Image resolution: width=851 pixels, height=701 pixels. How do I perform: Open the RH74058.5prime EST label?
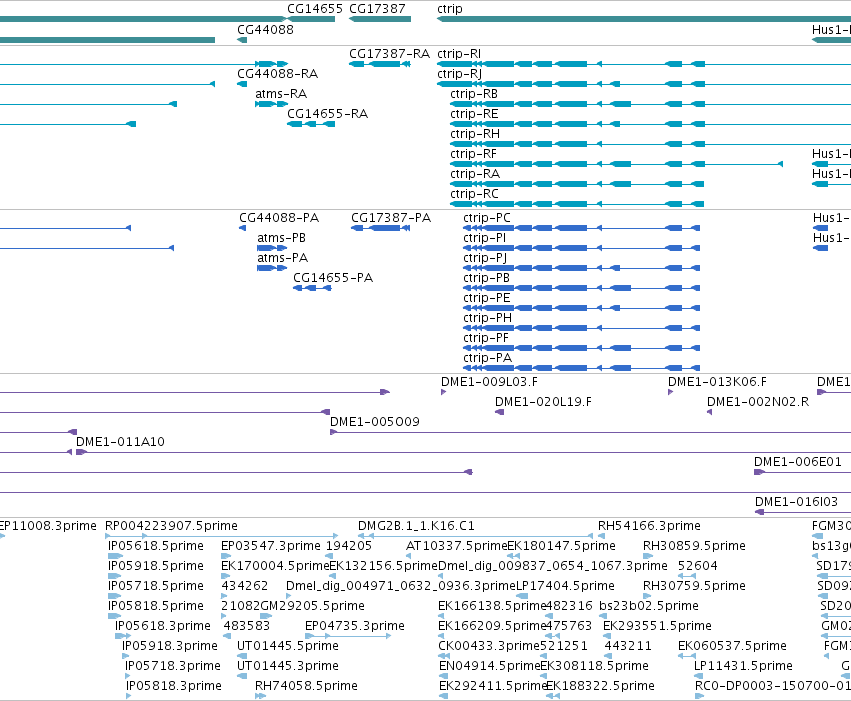pyautogui.click(x=306, y=687)
